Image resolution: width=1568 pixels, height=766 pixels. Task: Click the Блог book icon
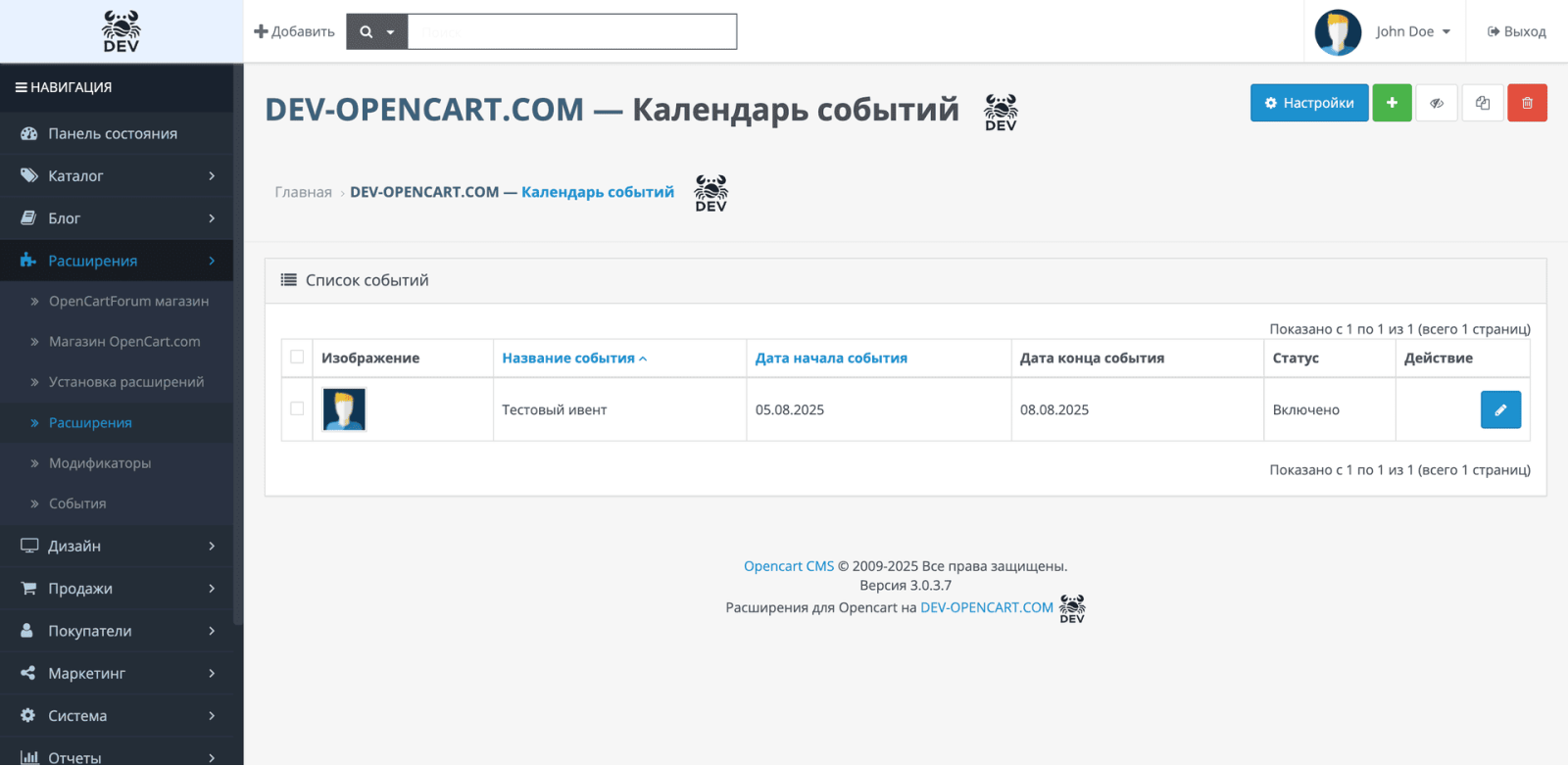(28, 217)
